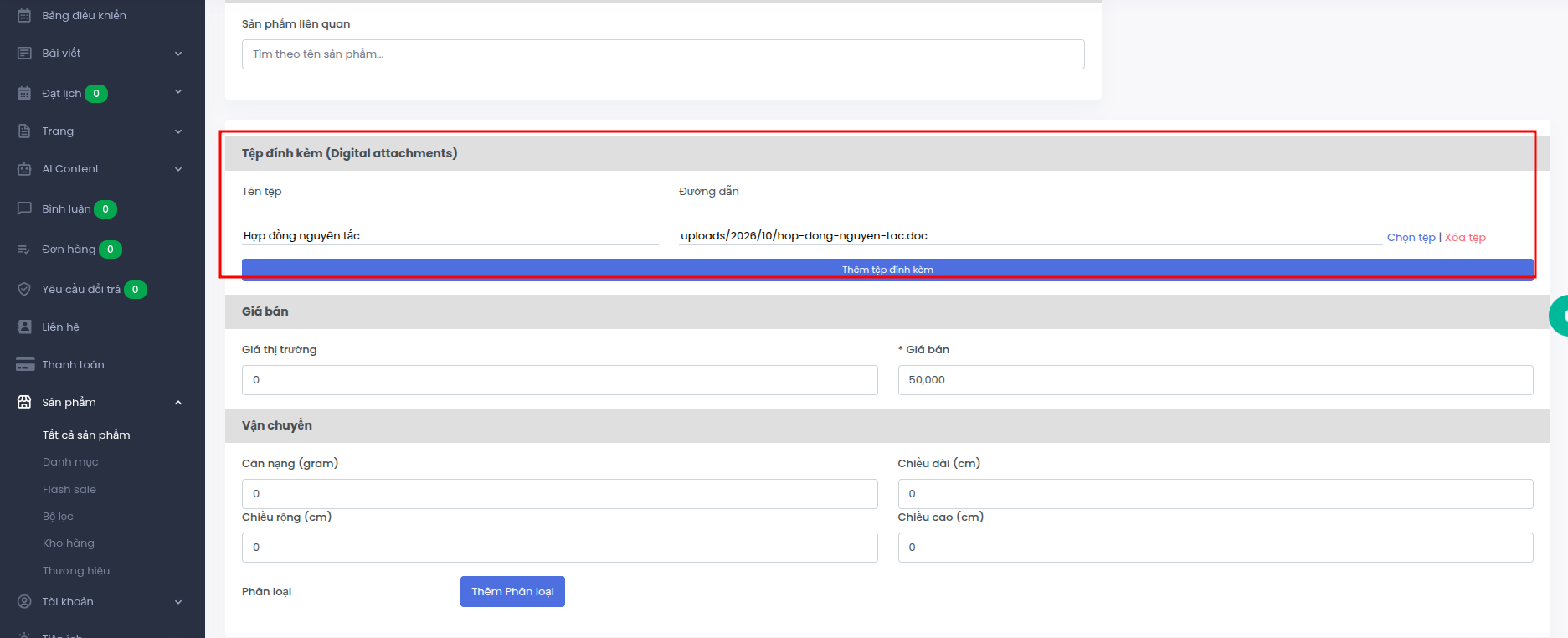Click Thêm tệp đính kèm button
This screenshot has width=1568, height=638.
[887, 270]
